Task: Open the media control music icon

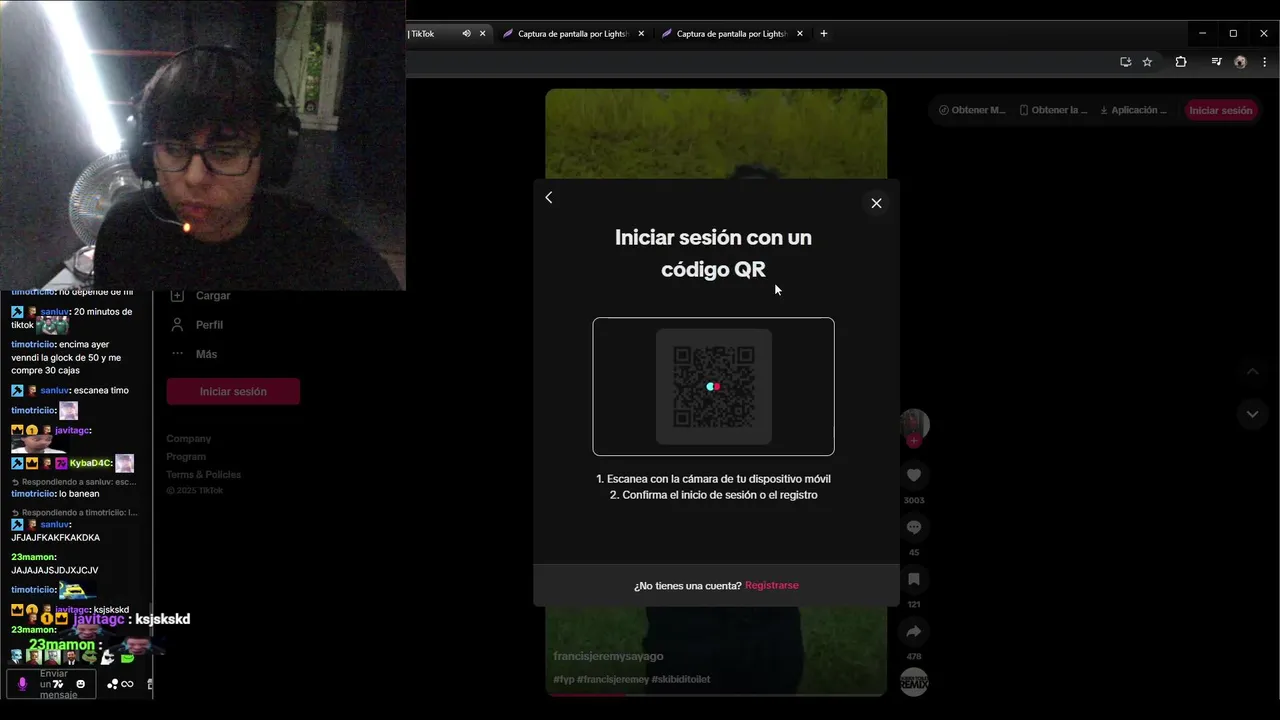Action: [1216, 62]
